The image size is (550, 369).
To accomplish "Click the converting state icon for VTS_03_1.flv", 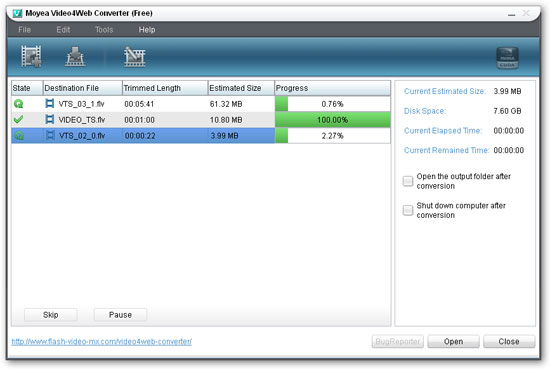I will tap(19, 104).
